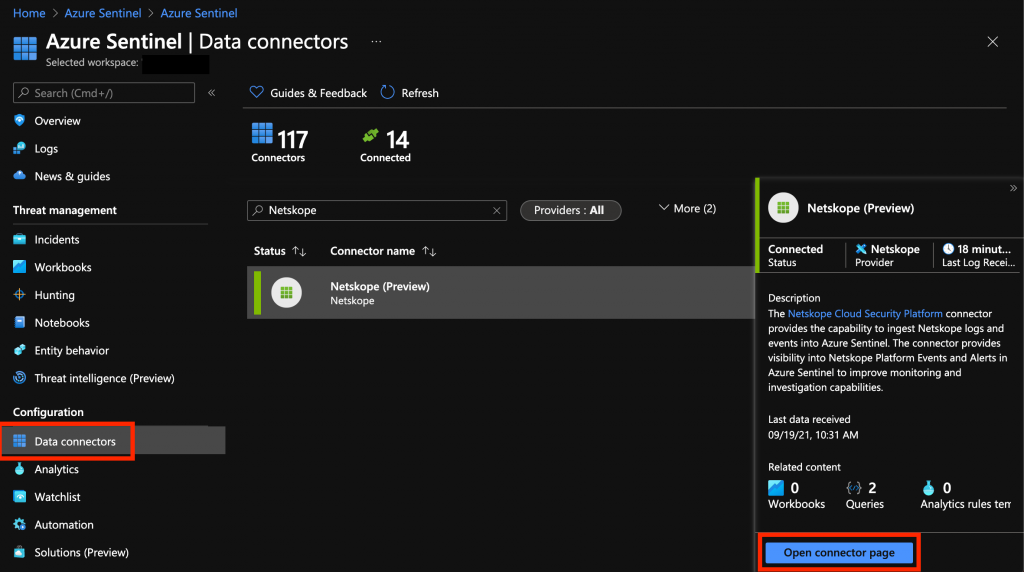Click the first Azure Sentinel breadcrumb
The image size is (1024, 572).
coord(103,13)
